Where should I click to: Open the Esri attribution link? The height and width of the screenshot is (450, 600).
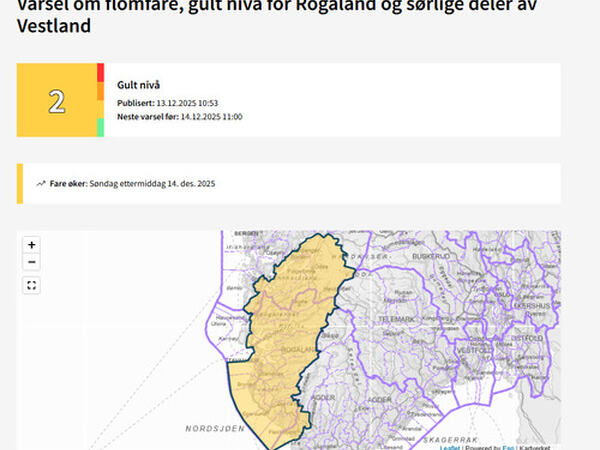pos(508,447)
